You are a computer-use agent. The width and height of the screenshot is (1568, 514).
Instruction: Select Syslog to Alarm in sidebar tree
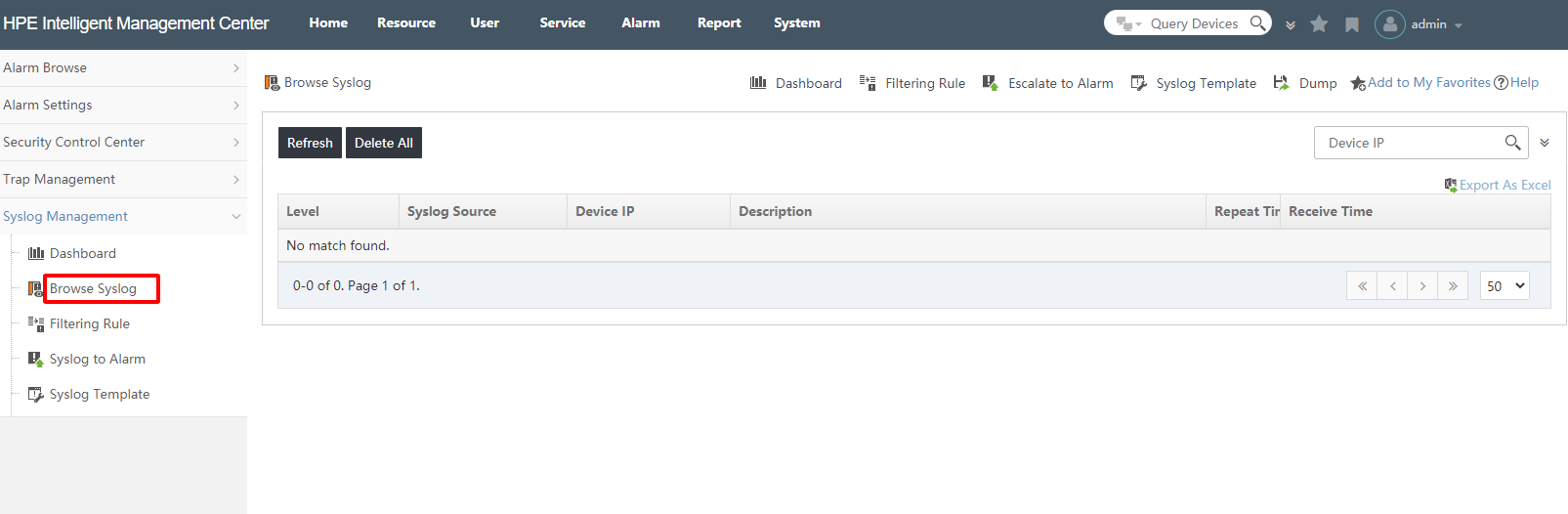pos(98,359)
